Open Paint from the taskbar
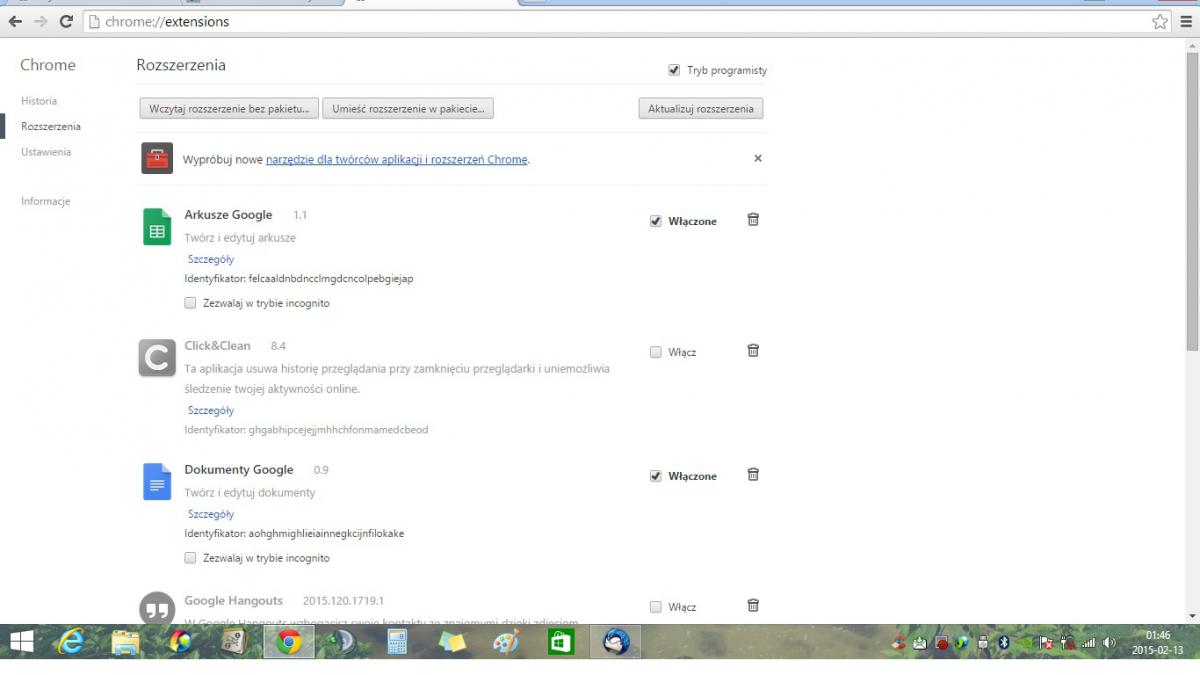This screenshot has width=1200, height=675. click(506, 642)
